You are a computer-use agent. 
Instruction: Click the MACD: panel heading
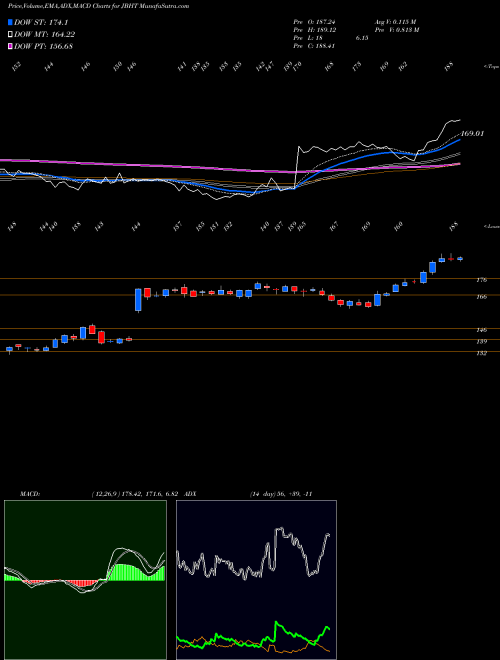click(x=30, y=494)
